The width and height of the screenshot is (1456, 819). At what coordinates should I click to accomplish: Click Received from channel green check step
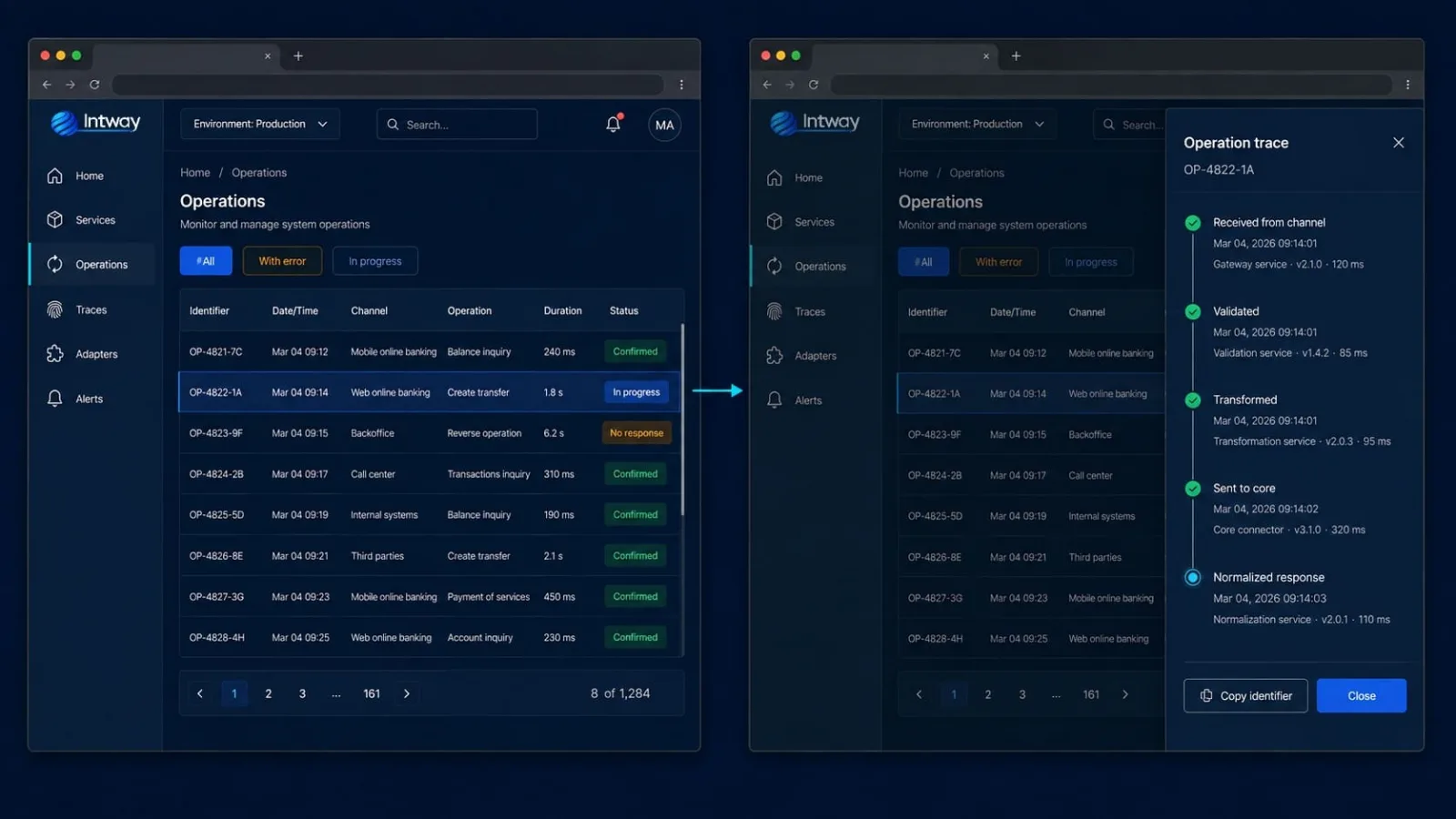[1193, 223]
